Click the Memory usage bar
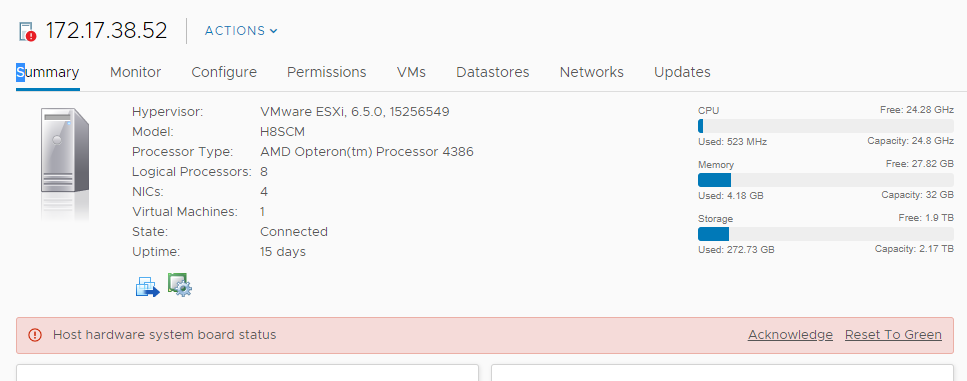 click(x=826, y=180)
